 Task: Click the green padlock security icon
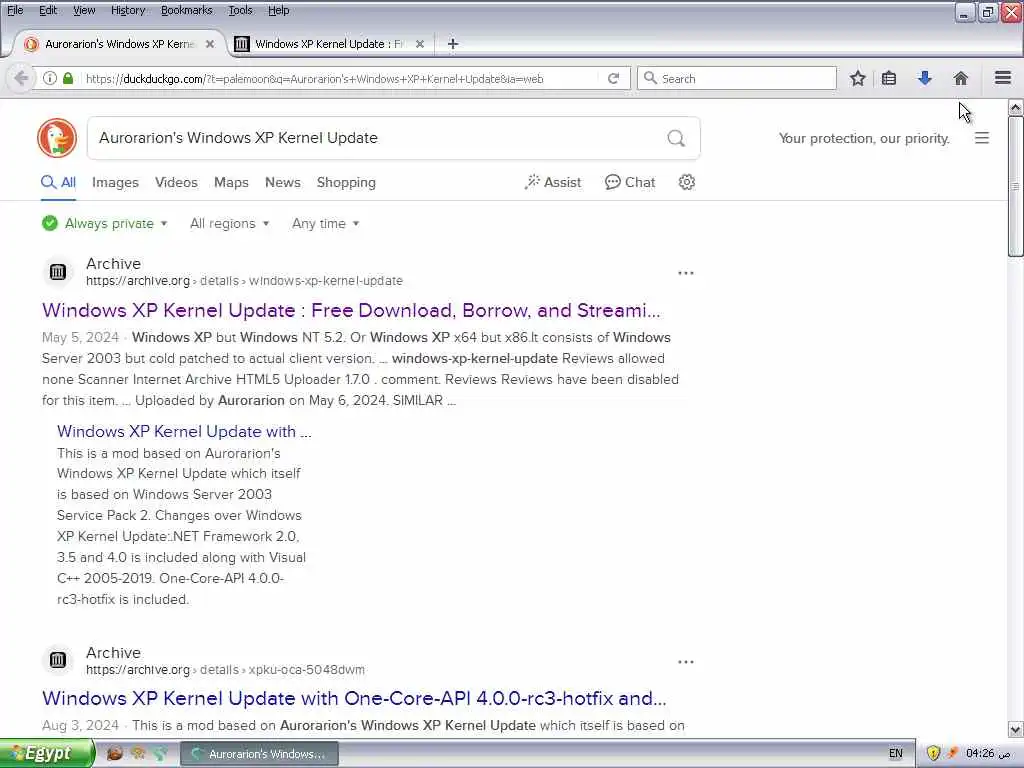point(68,78)
